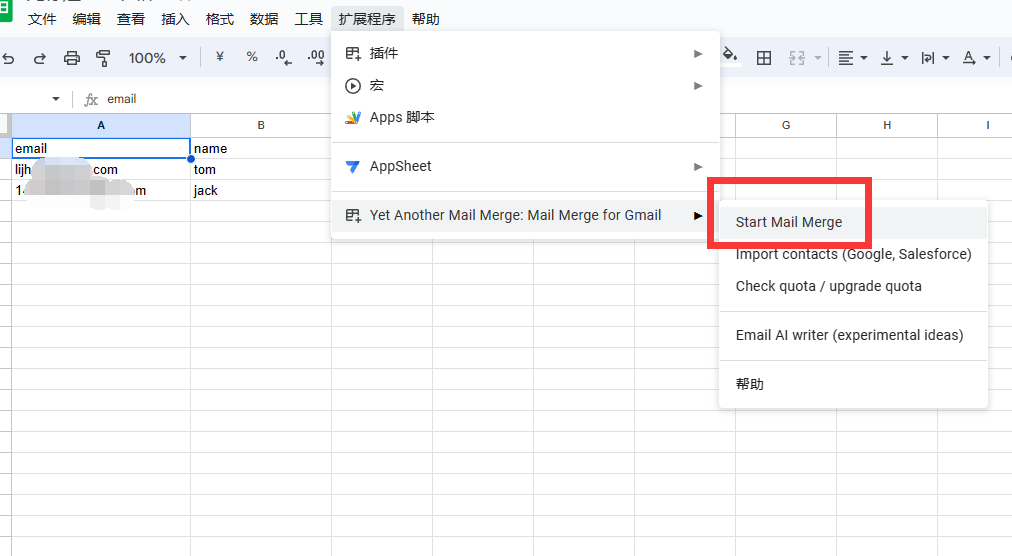
Task: Click Start Mail Merge
Action: tap(853, 222)
